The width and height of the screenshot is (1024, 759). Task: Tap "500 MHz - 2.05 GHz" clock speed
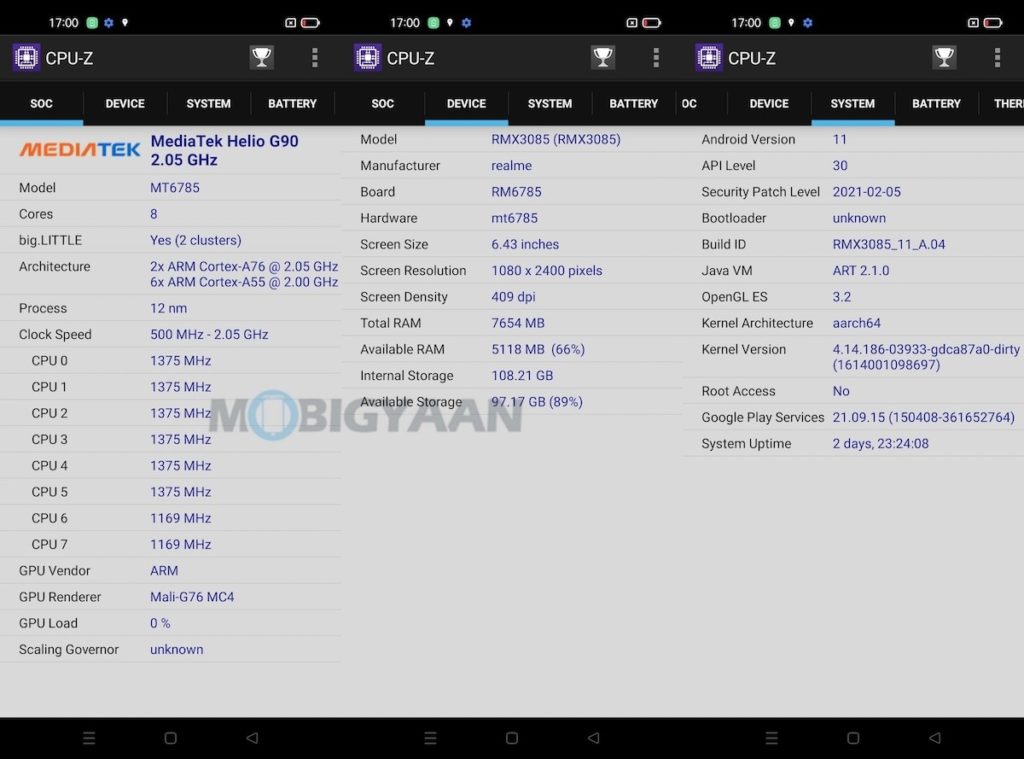(209, 334)
